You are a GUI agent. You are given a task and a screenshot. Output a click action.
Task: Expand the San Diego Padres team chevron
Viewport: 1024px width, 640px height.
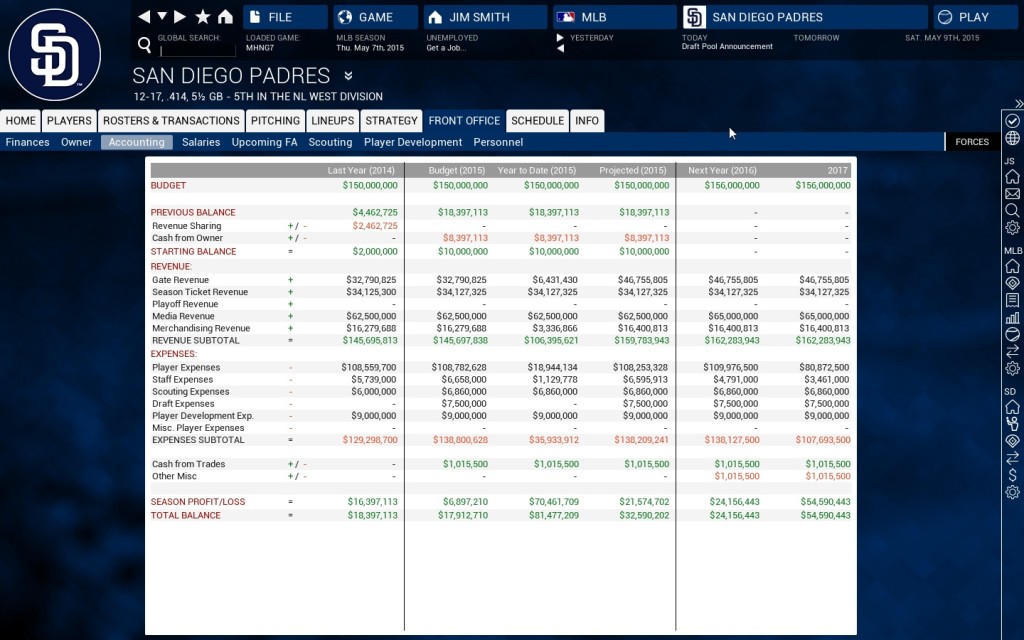pos(348,76)
